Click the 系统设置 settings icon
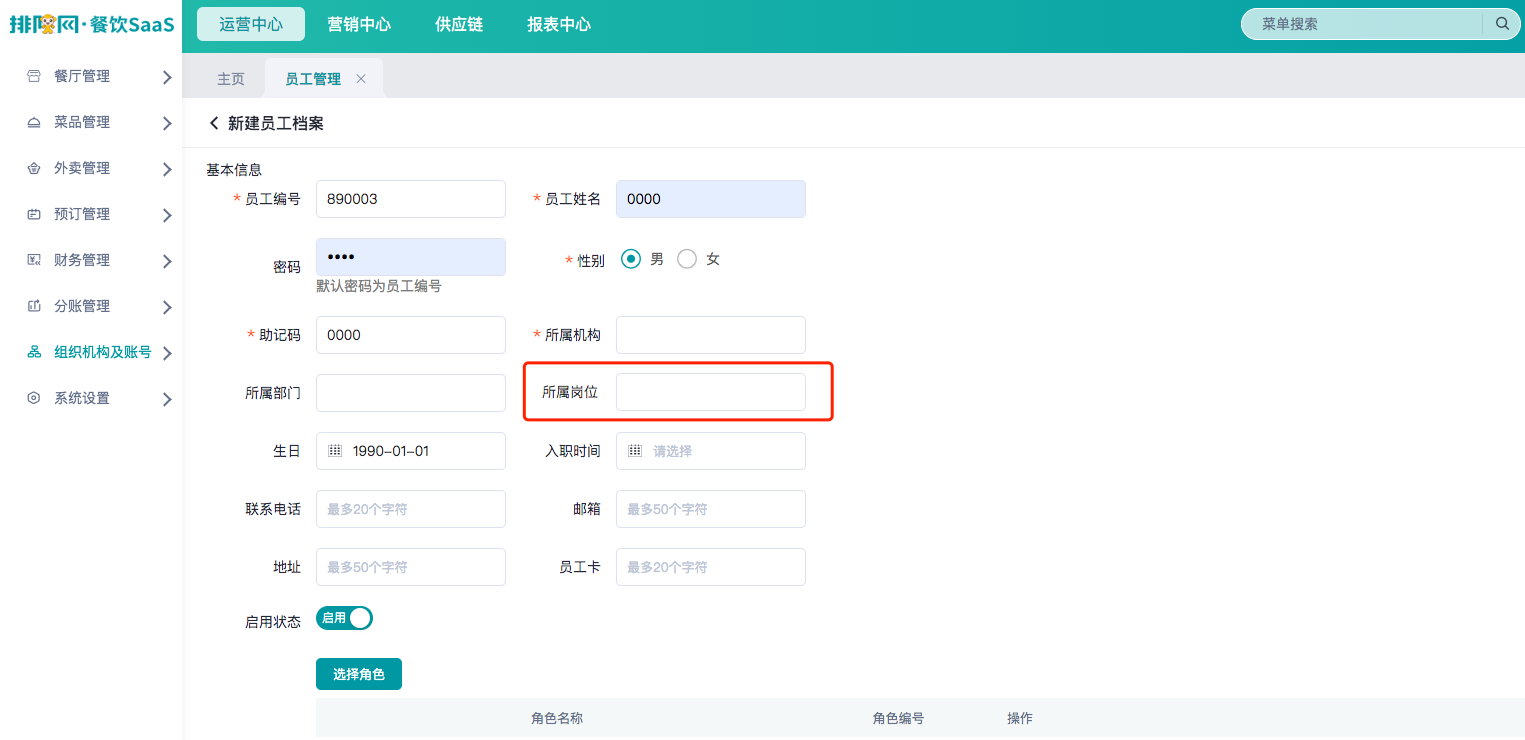This screenshot has height=740, width=1525. [34, 398]
